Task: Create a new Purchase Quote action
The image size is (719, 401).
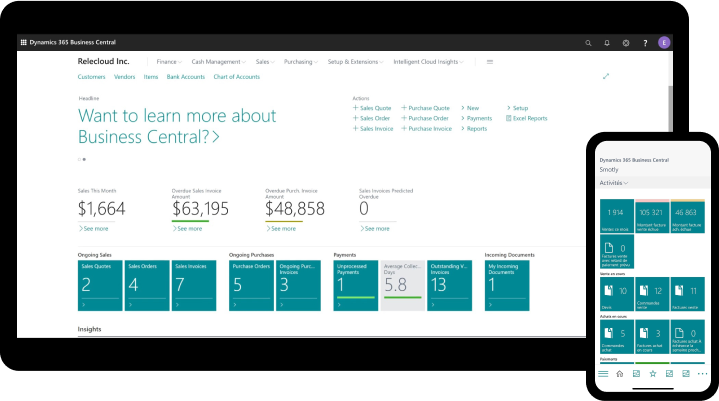Action: point(426,108)
